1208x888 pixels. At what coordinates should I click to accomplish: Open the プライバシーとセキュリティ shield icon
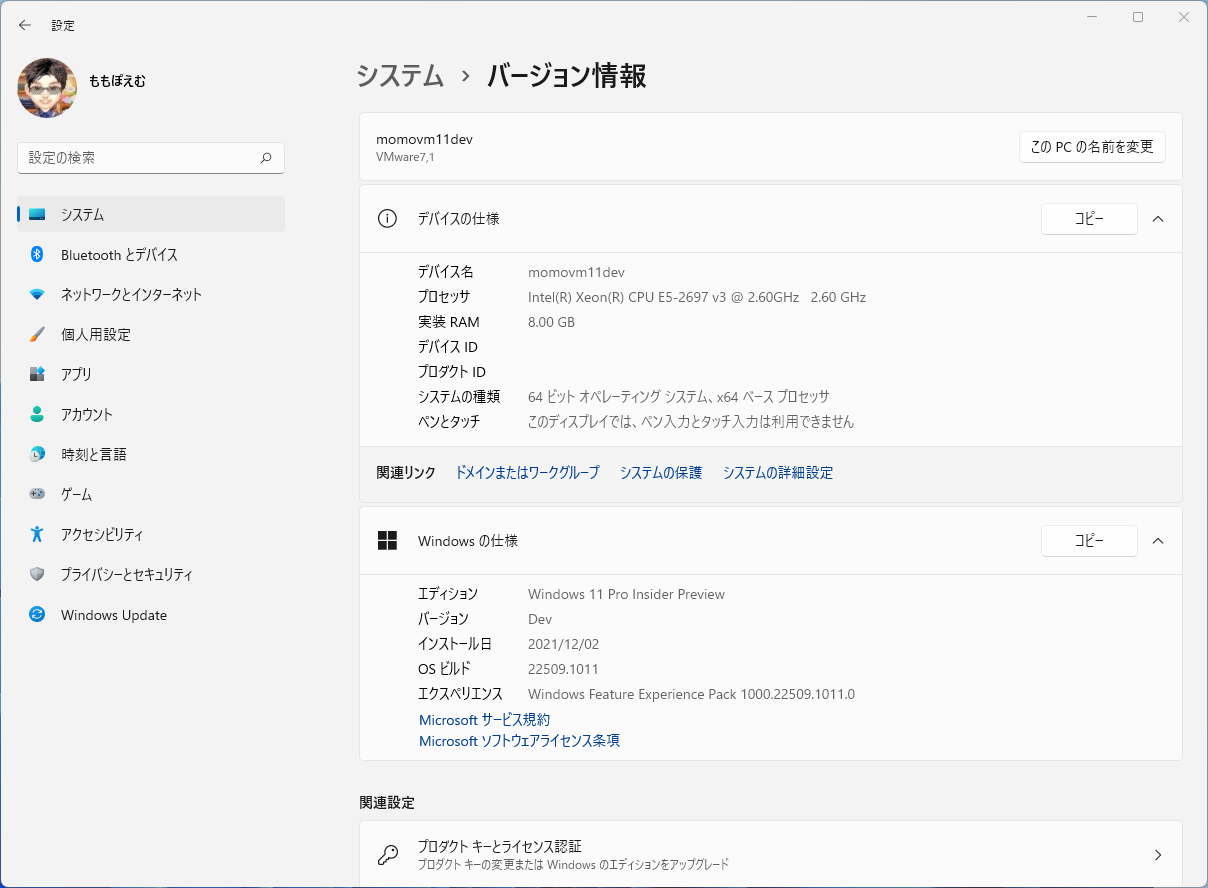pyautogui.click(x=37, y=574)
